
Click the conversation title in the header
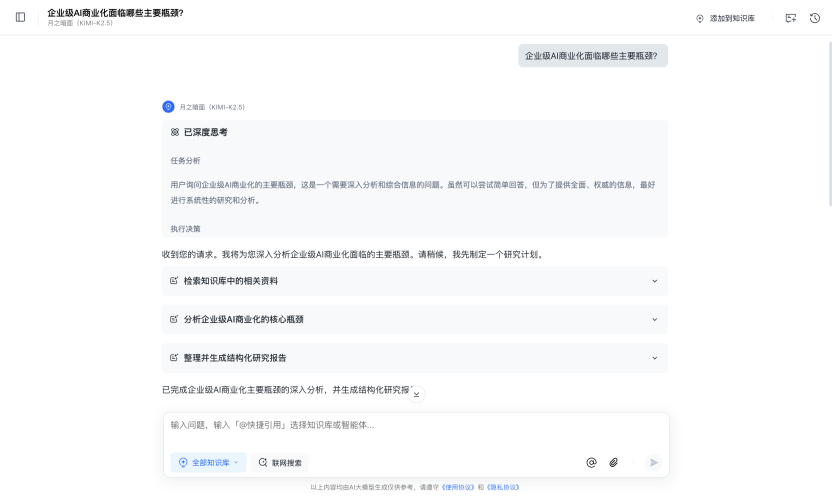[x=115, y=13]
